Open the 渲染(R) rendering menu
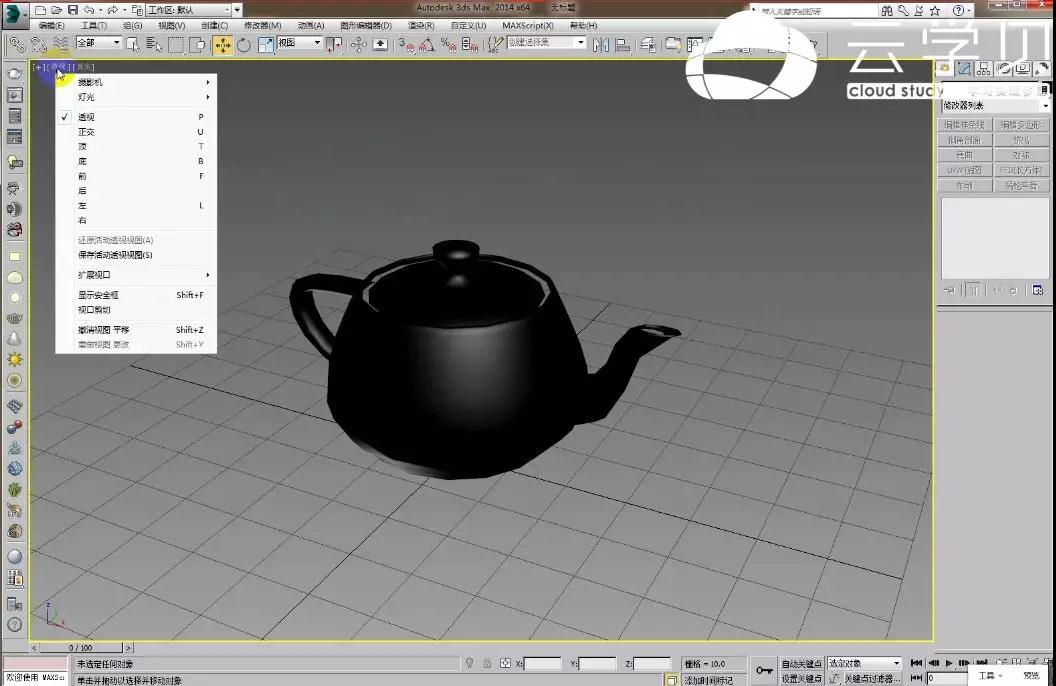 [421, 26]
